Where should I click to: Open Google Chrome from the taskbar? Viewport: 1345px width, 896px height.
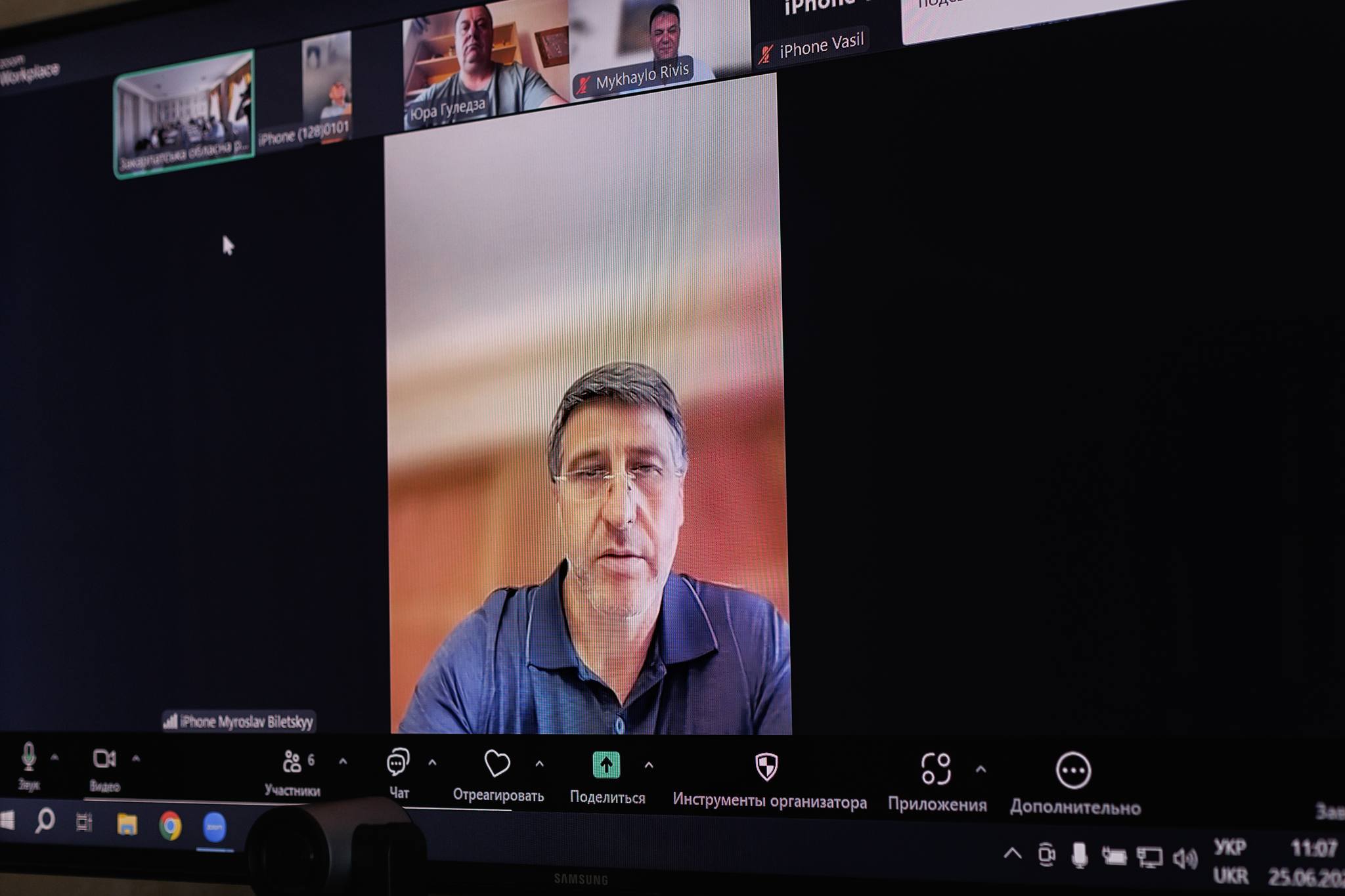[170, 826]
